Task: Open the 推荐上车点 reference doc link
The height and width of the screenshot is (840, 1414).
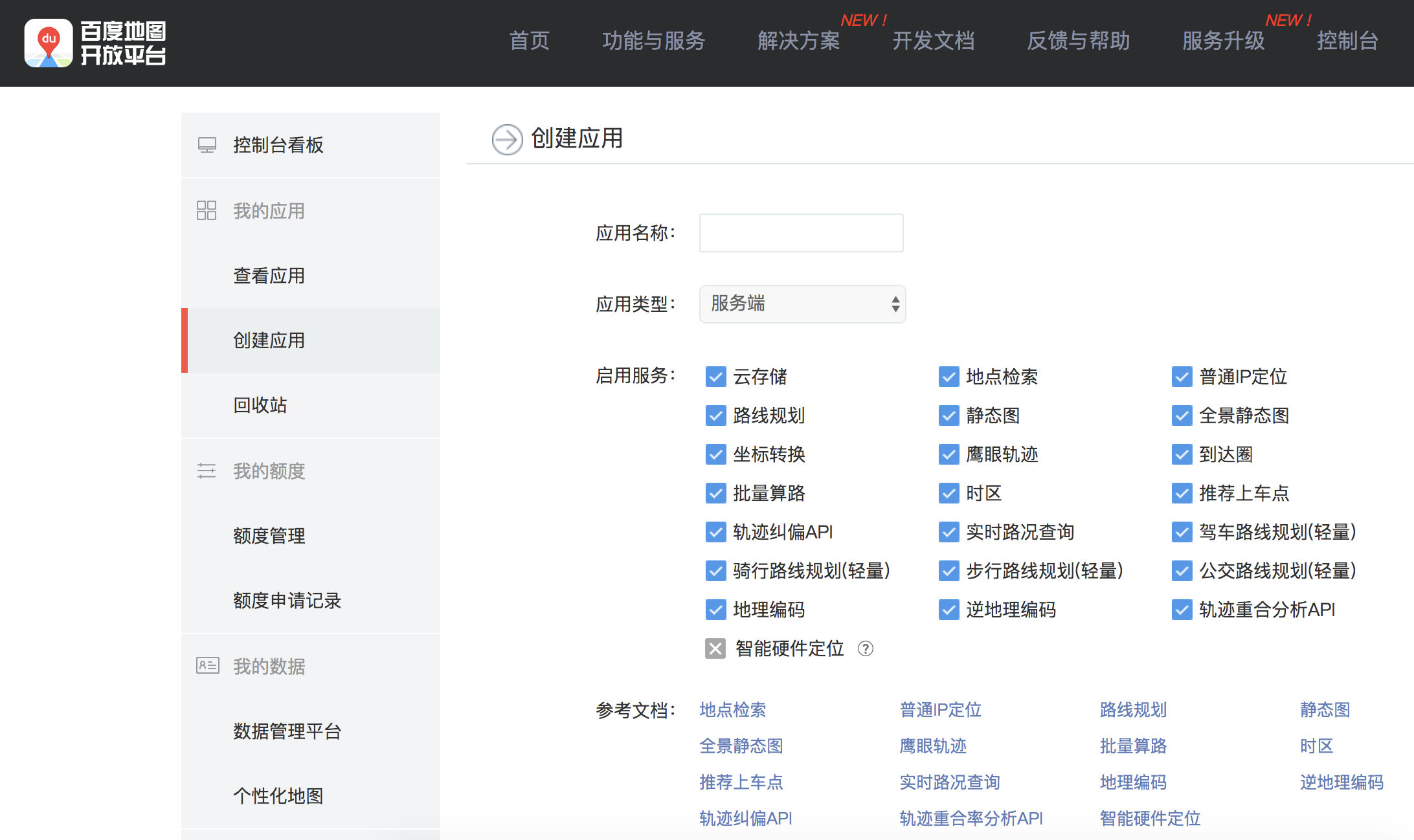Action: 741,782
